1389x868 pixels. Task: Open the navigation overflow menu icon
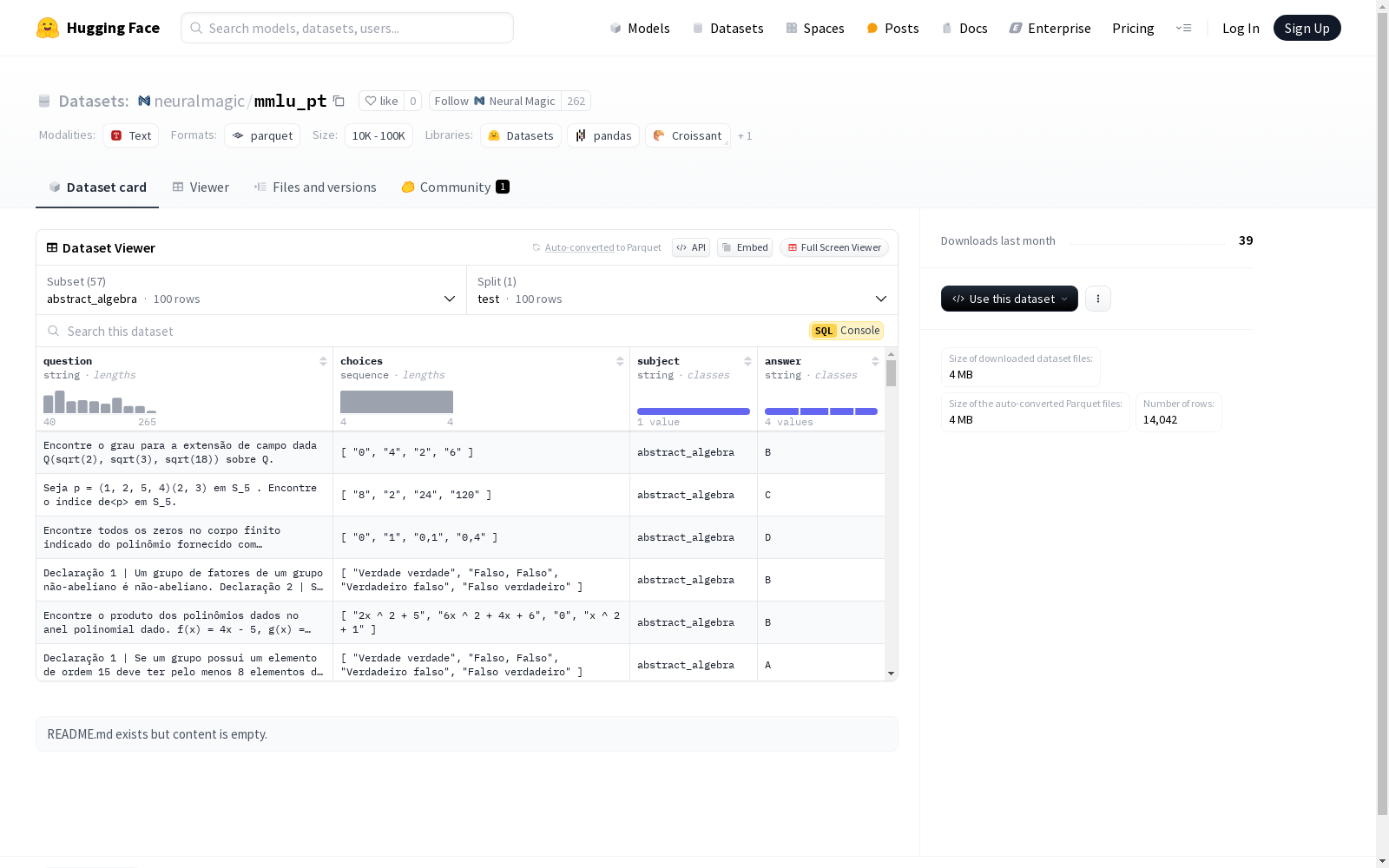coord(1183,28)
